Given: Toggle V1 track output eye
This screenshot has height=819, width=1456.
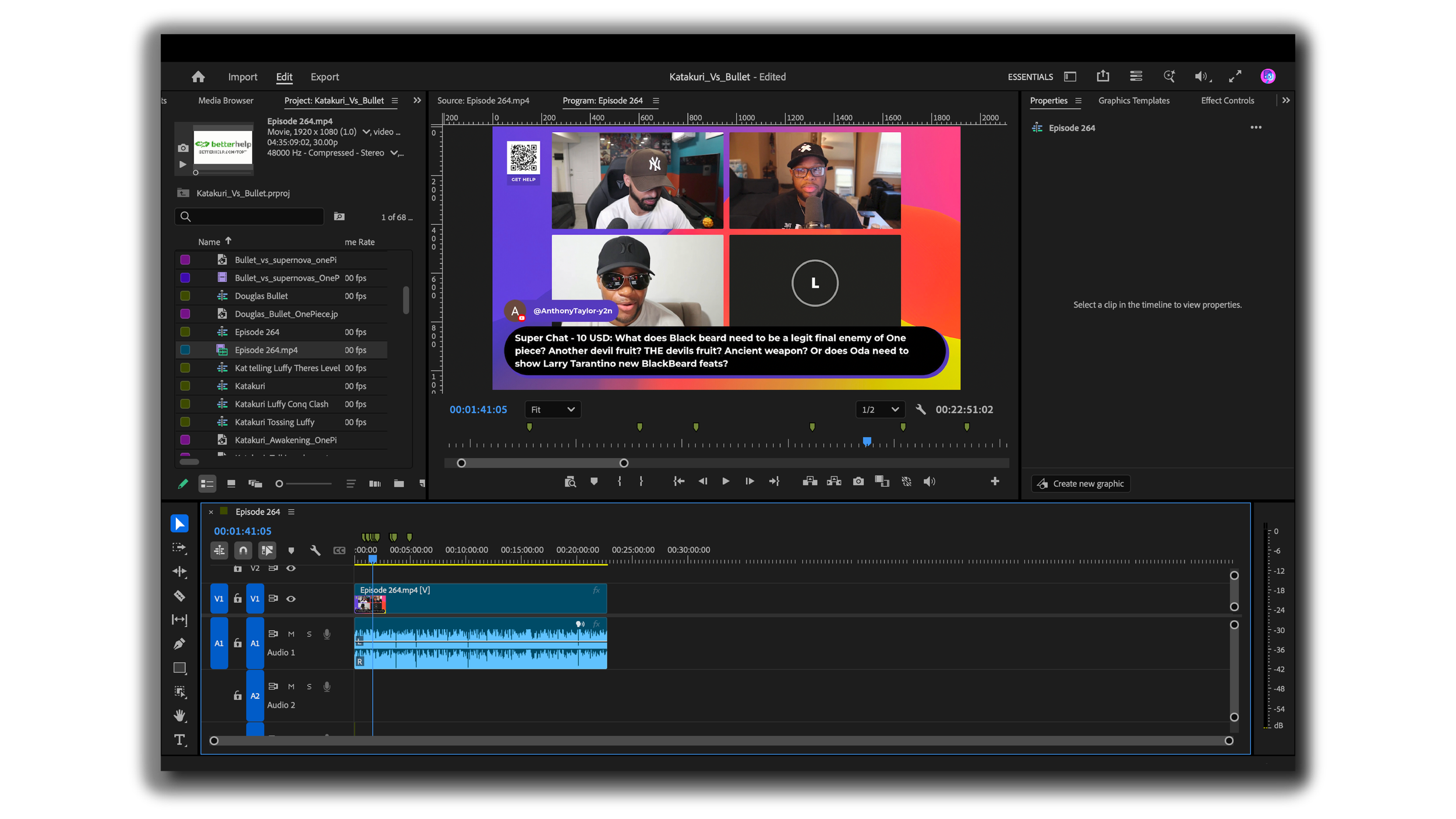Looking at the screenshot, I should (x=291, y=598).
